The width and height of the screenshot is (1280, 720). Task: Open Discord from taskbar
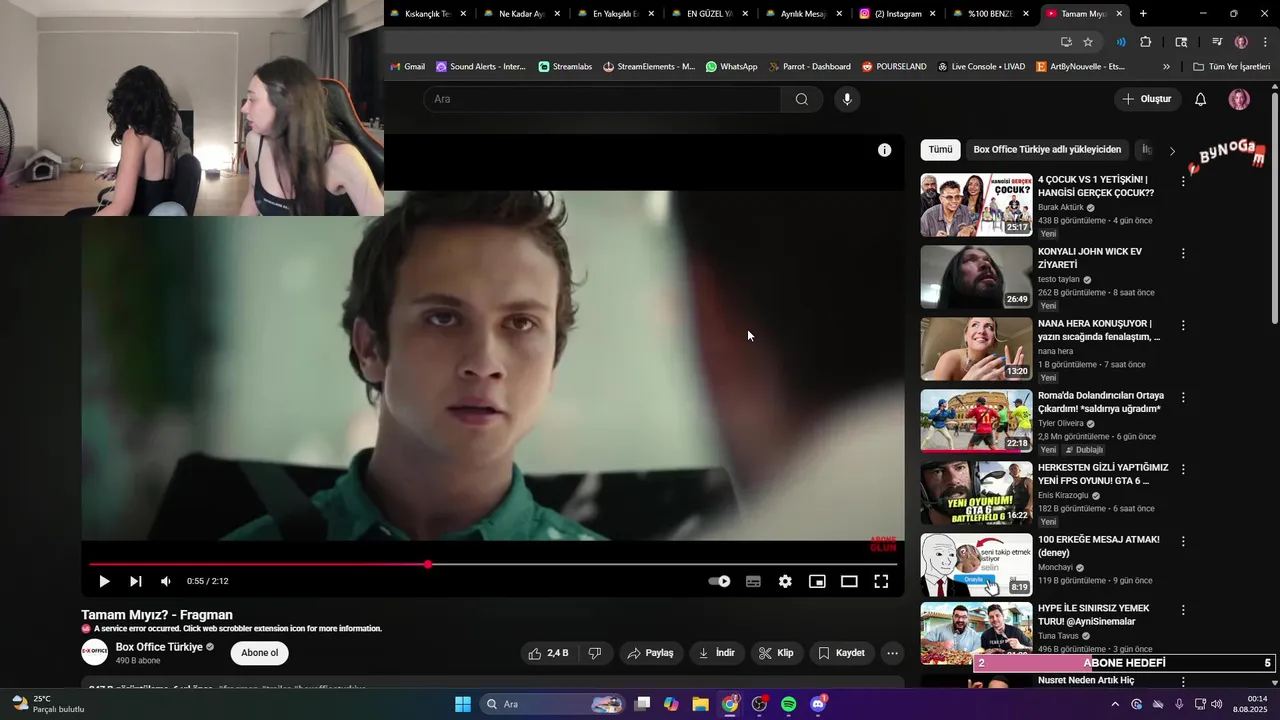pos(818,704)
